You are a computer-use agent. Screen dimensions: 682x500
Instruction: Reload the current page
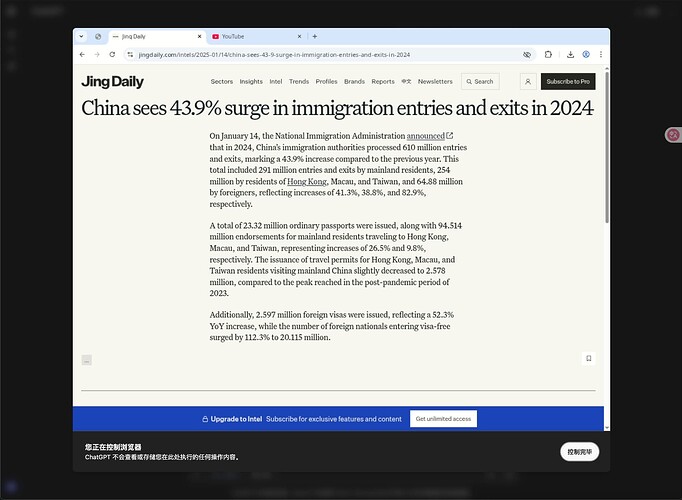pos(112,55)
